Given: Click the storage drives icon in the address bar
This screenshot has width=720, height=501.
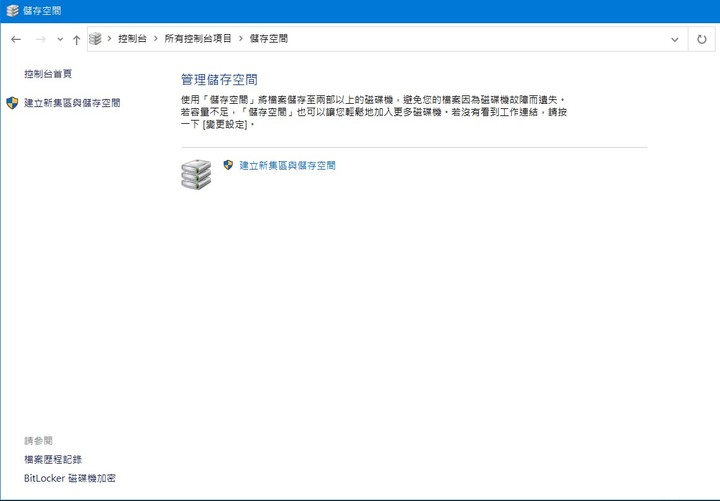Looking at the screenshot, I should pyautogui.click(x=96, y=39).
